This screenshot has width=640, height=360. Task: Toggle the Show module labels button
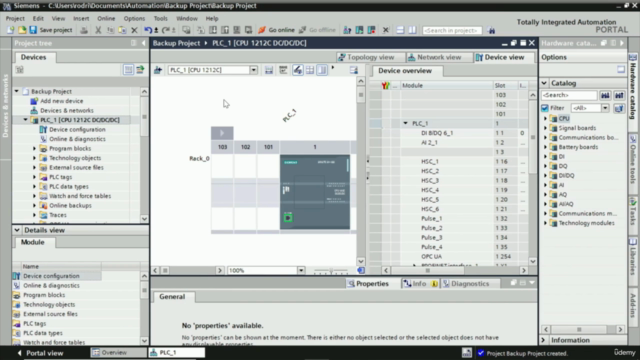tap(298, 70)
